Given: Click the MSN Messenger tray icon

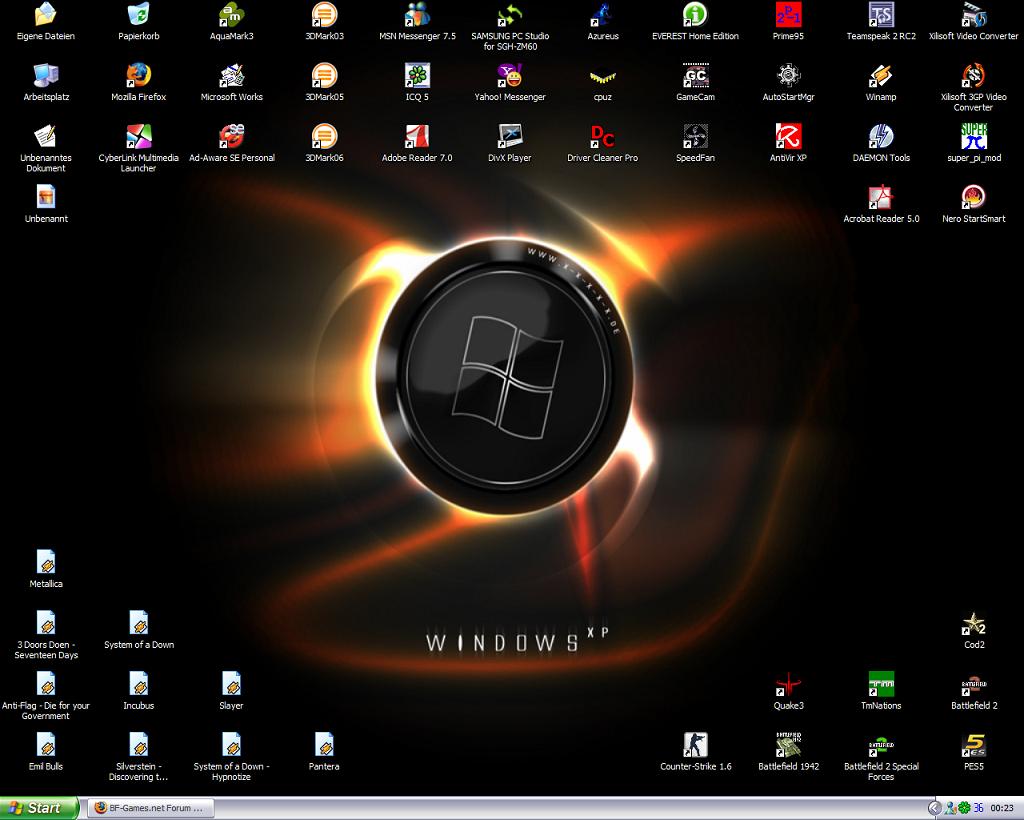Looking at the screenshot, I should 951,808.
